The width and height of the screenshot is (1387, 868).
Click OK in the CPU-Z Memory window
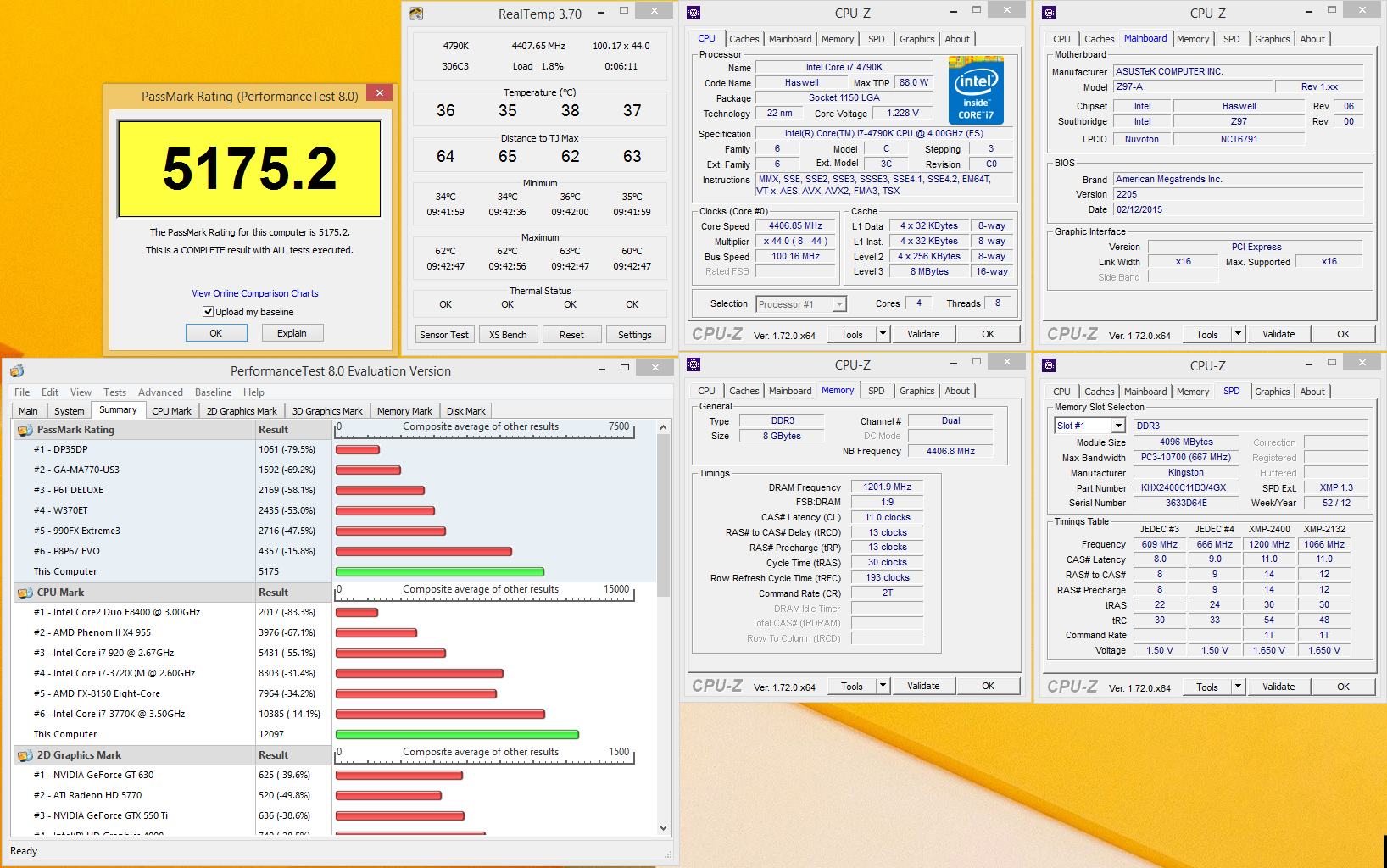[x=989, y=686]
